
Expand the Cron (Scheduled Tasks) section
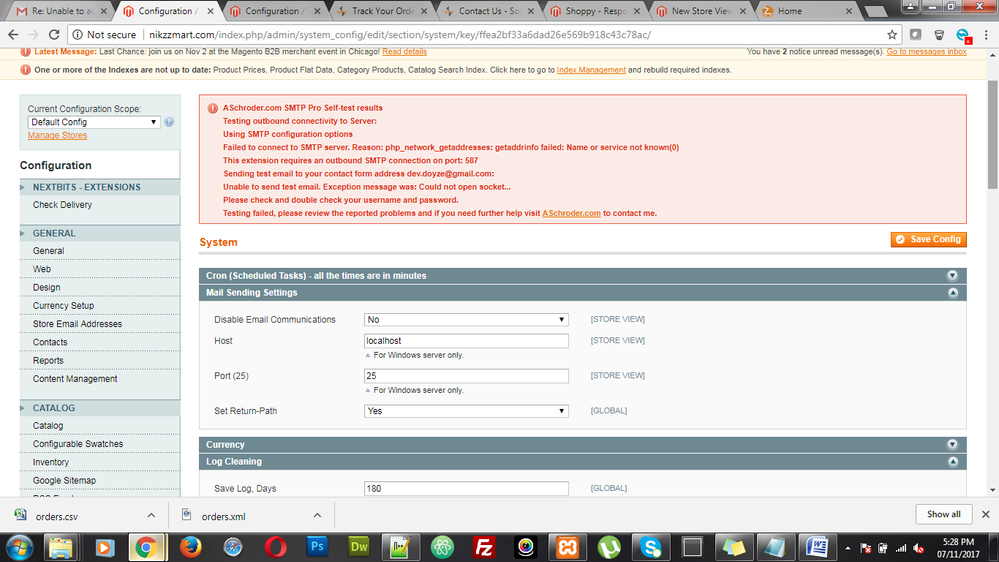(x=952, y=275)
